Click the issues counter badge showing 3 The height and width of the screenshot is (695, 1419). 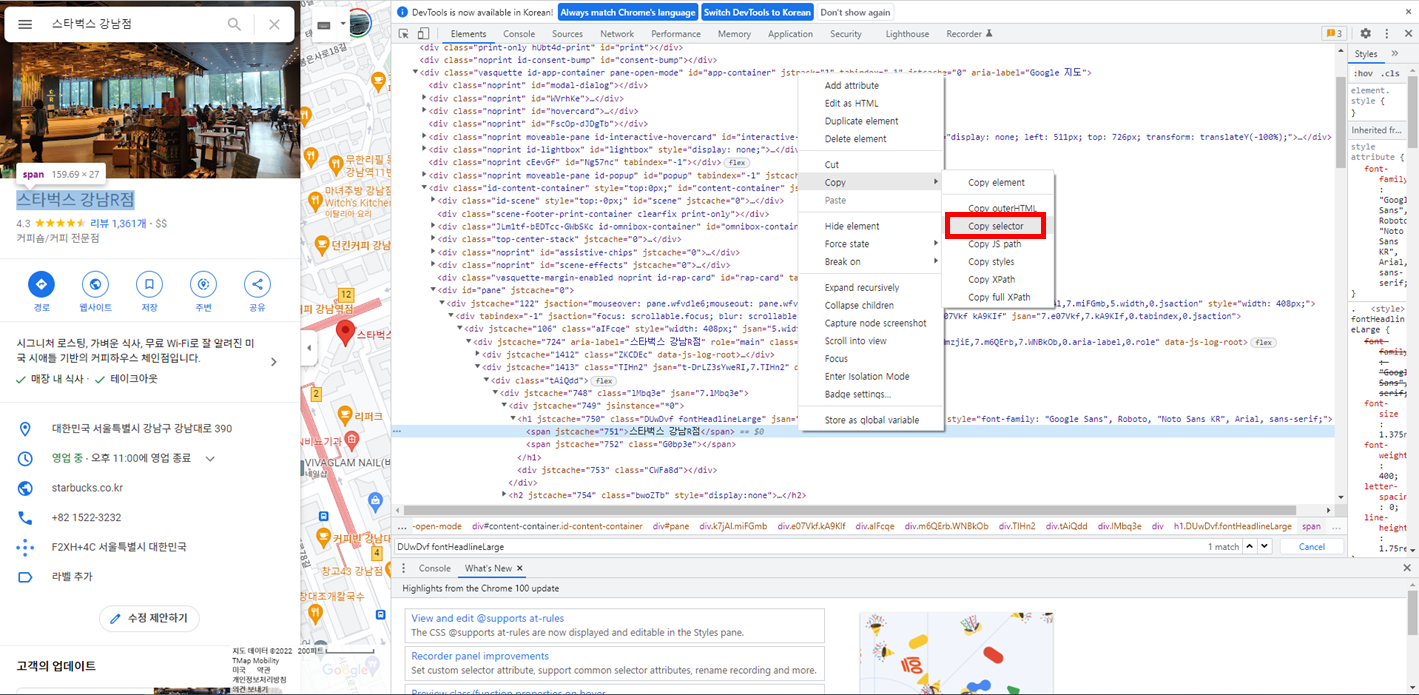click(1334, 34)
